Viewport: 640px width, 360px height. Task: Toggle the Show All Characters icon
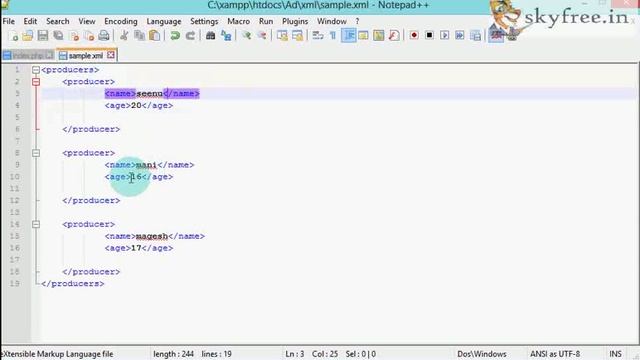click(333, 36)
